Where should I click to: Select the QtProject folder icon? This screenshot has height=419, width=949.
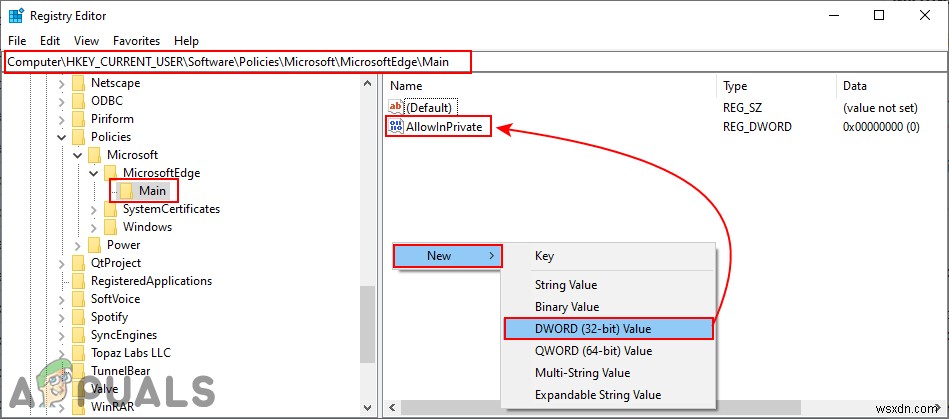[x=79, y=263]
